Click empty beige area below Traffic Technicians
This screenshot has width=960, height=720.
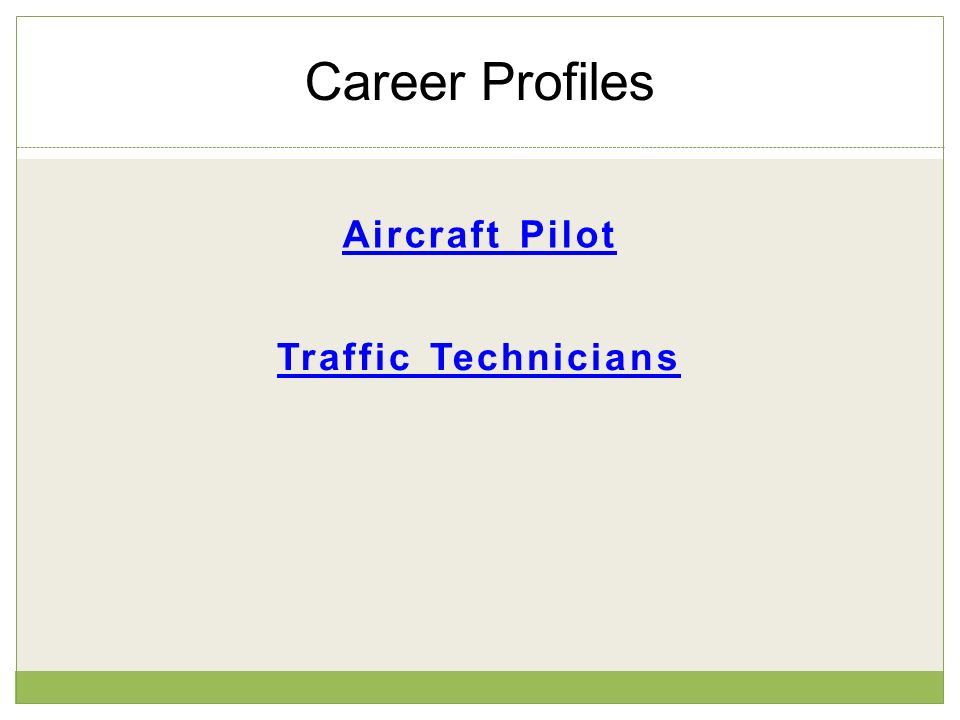click(479, 520)
